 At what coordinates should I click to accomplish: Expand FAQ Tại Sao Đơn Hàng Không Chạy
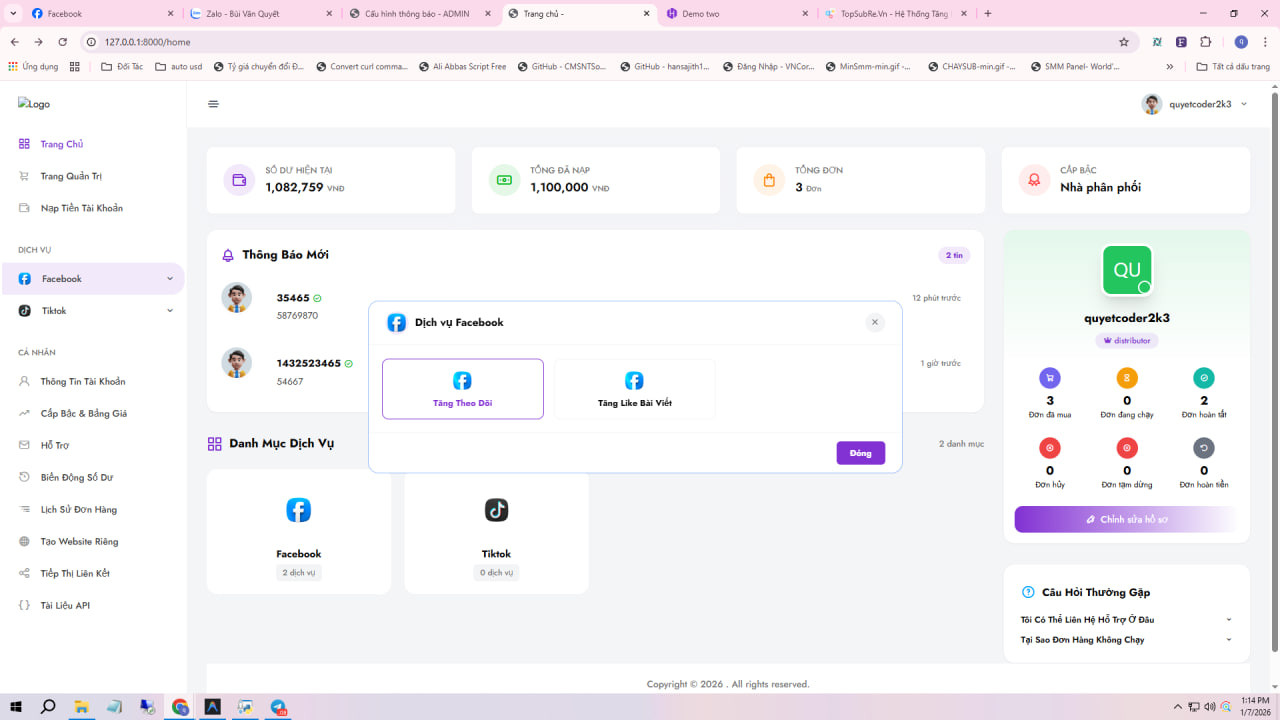[1126, 640]
